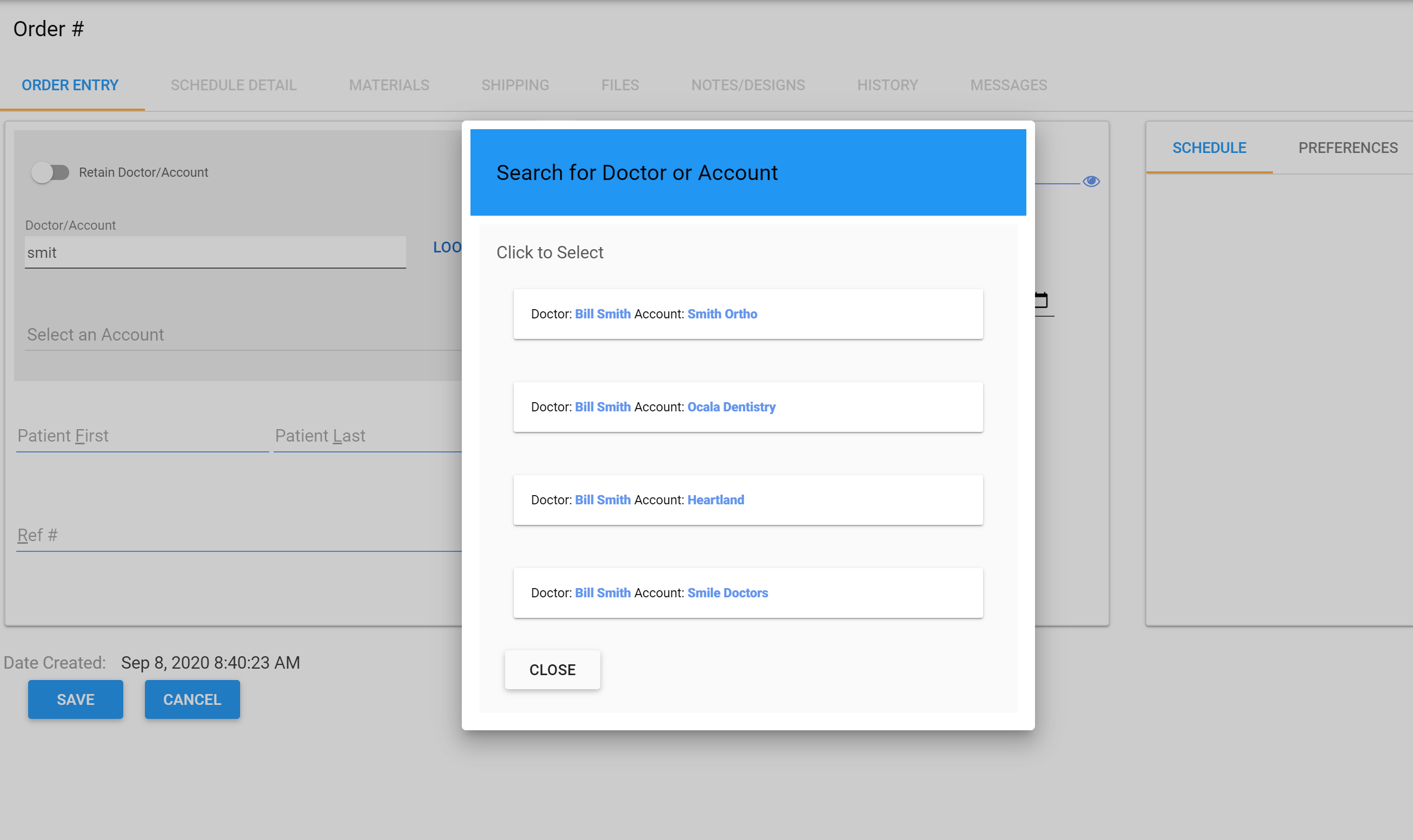Close the doctor search dialog

(x=552, y=670)
